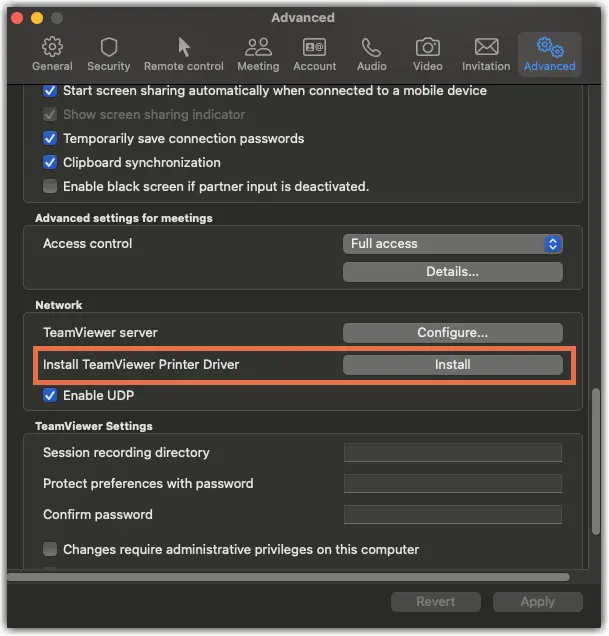
Task: Click Configure... for TeamViewer server
Action: pyautogui.click(x=453, y=333)
